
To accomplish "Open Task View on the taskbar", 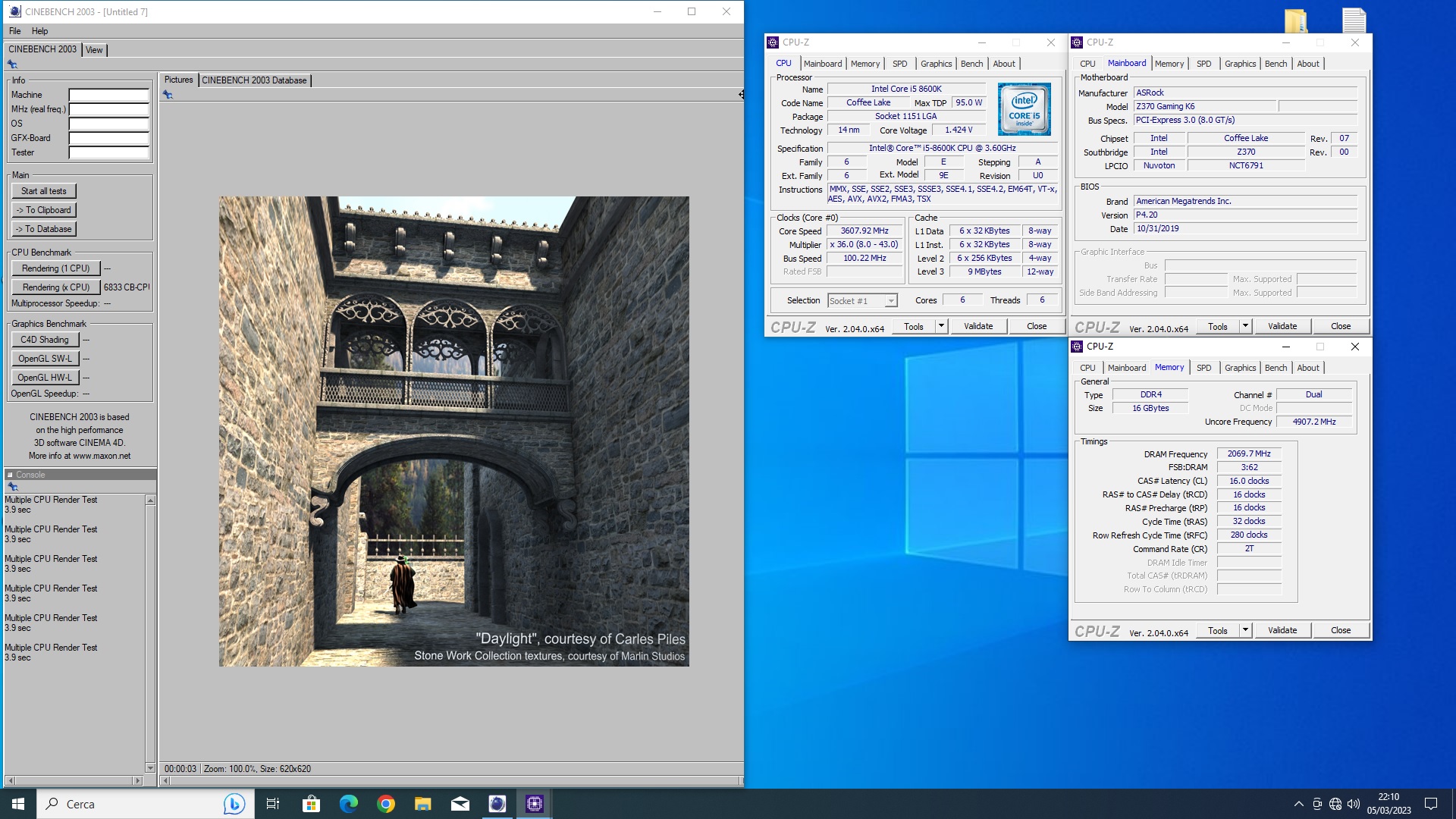I will (x=273, y=804).
